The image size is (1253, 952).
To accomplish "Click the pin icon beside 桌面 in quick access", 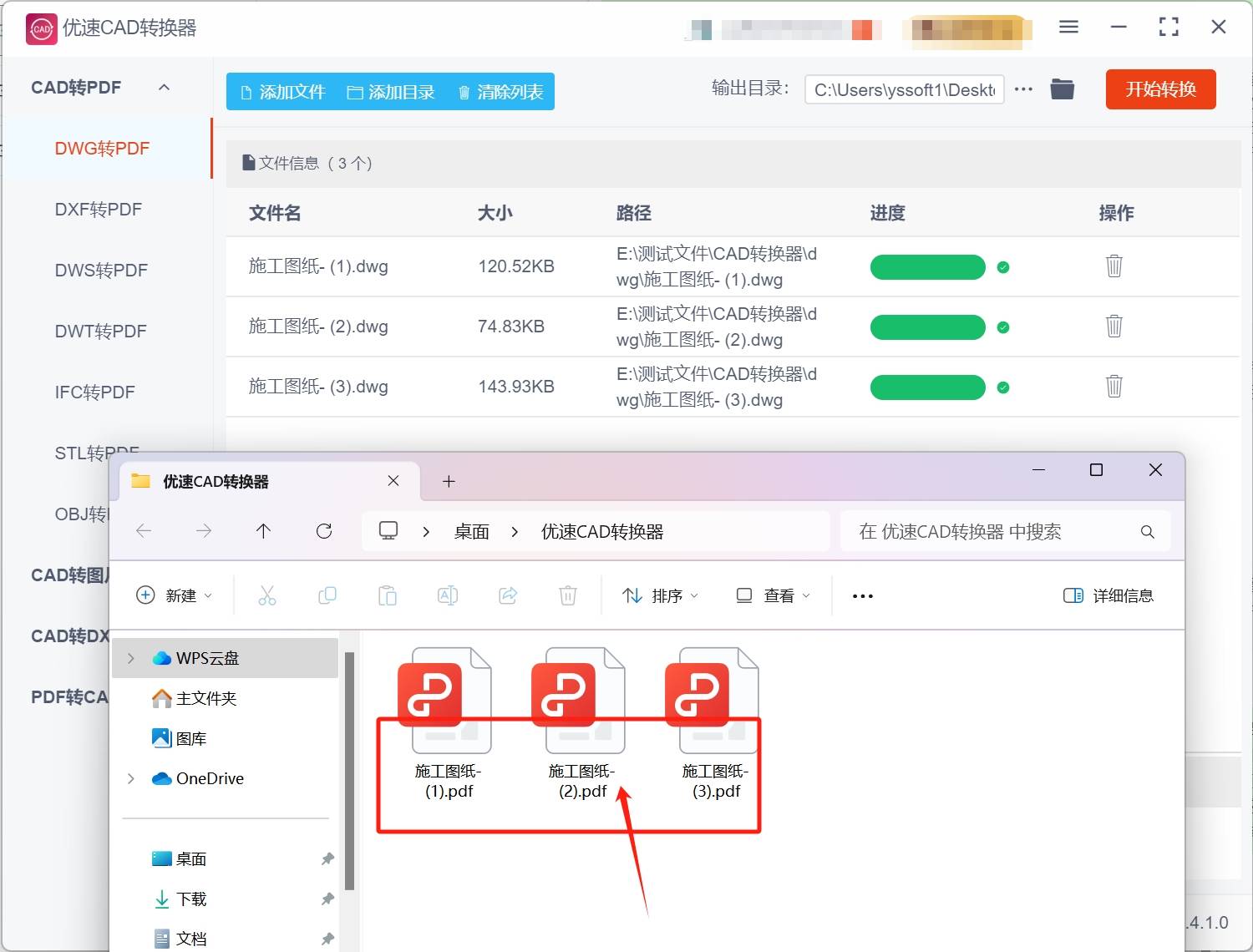I will click(327, 858).
